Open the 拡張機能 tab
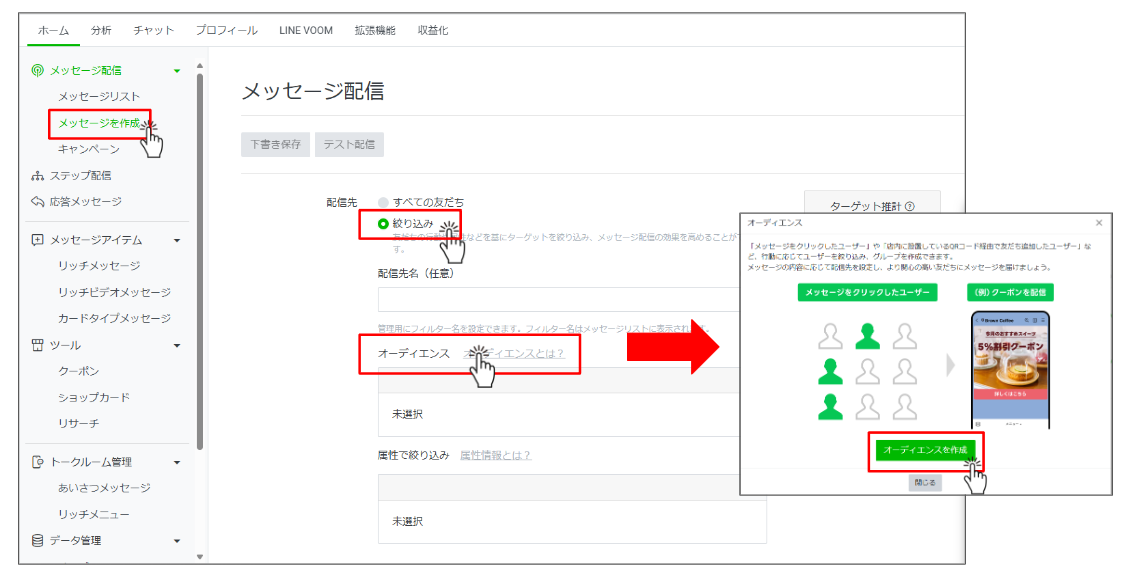Viewport: 1125px width, 579px height. (375, 30)
